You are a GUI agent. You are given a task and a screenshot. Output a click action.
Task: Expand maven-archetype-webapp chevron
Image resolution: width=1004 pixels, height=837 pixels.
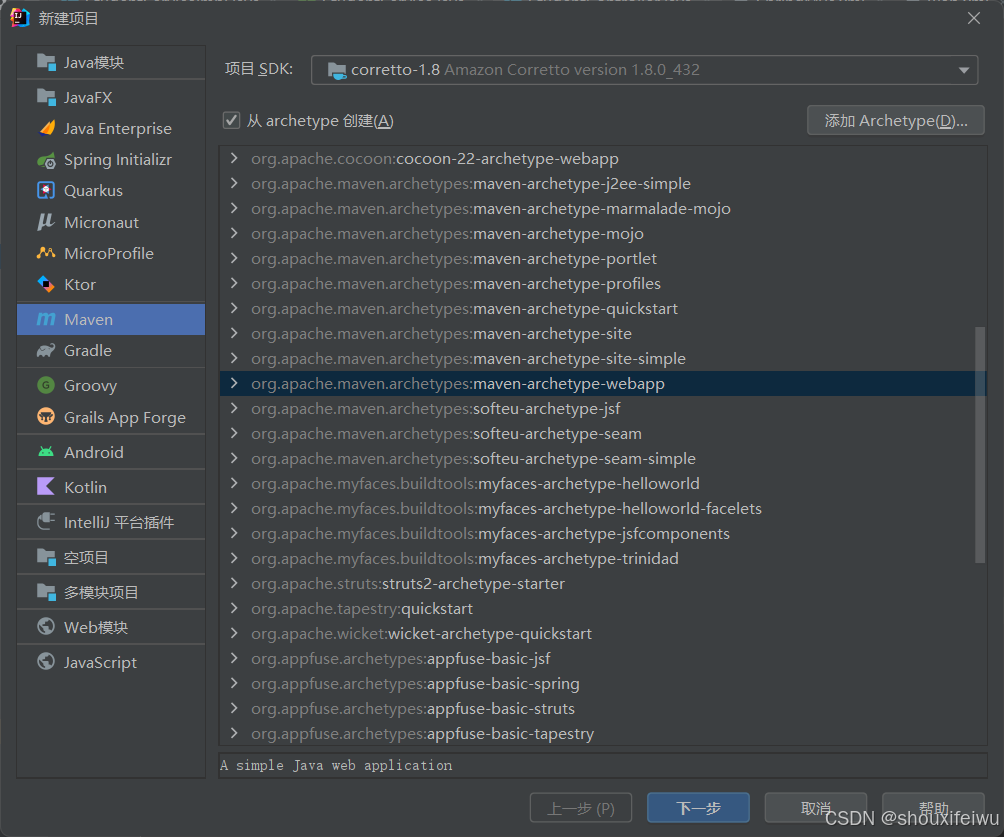coord(234,383)
